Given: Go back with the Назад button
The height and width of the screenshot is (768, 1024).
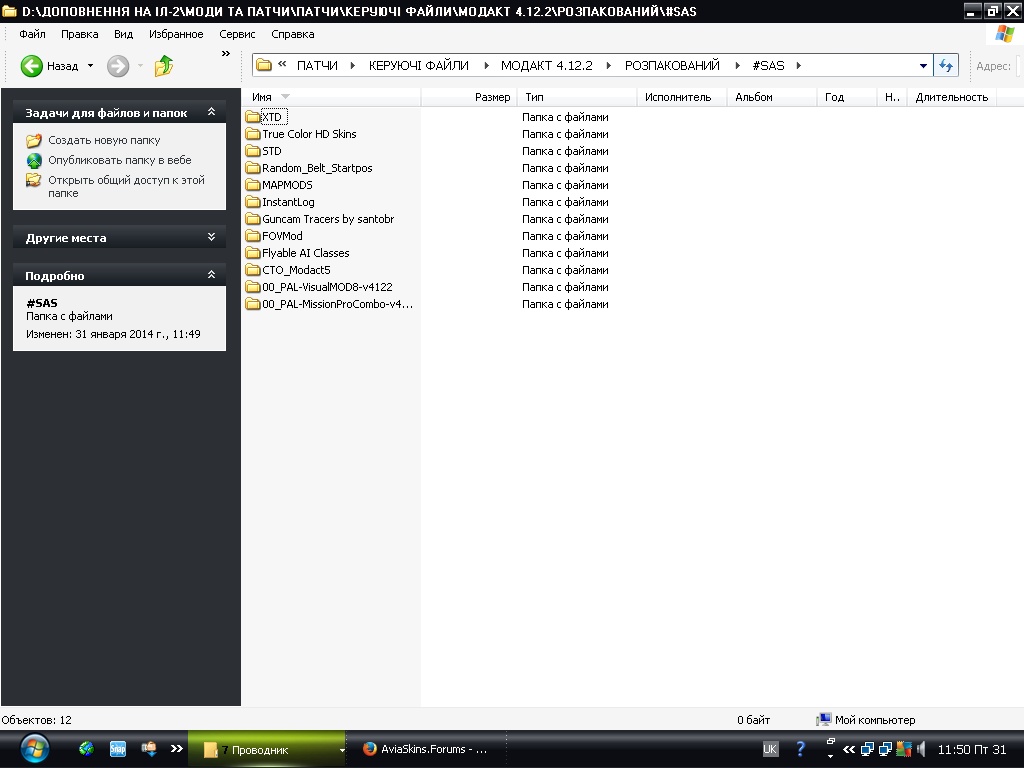Looking at the screenshot, I should [x=49, y=66].
